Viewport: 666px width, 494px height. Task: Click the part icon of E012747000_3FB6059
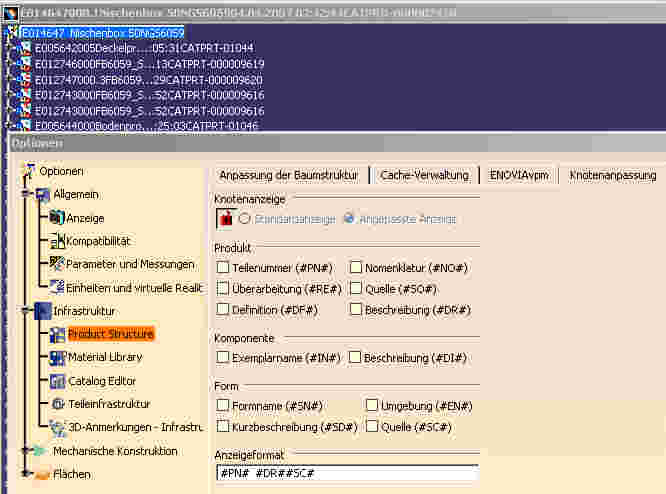click(x=25, y=79)
